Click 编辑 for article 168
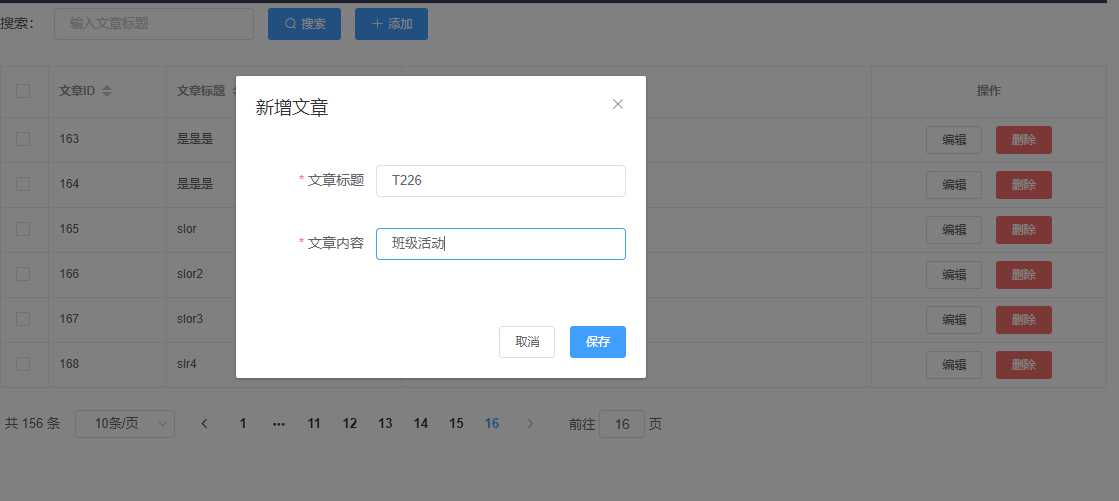This screenshot has height=501, width=1119. point(954,365)
